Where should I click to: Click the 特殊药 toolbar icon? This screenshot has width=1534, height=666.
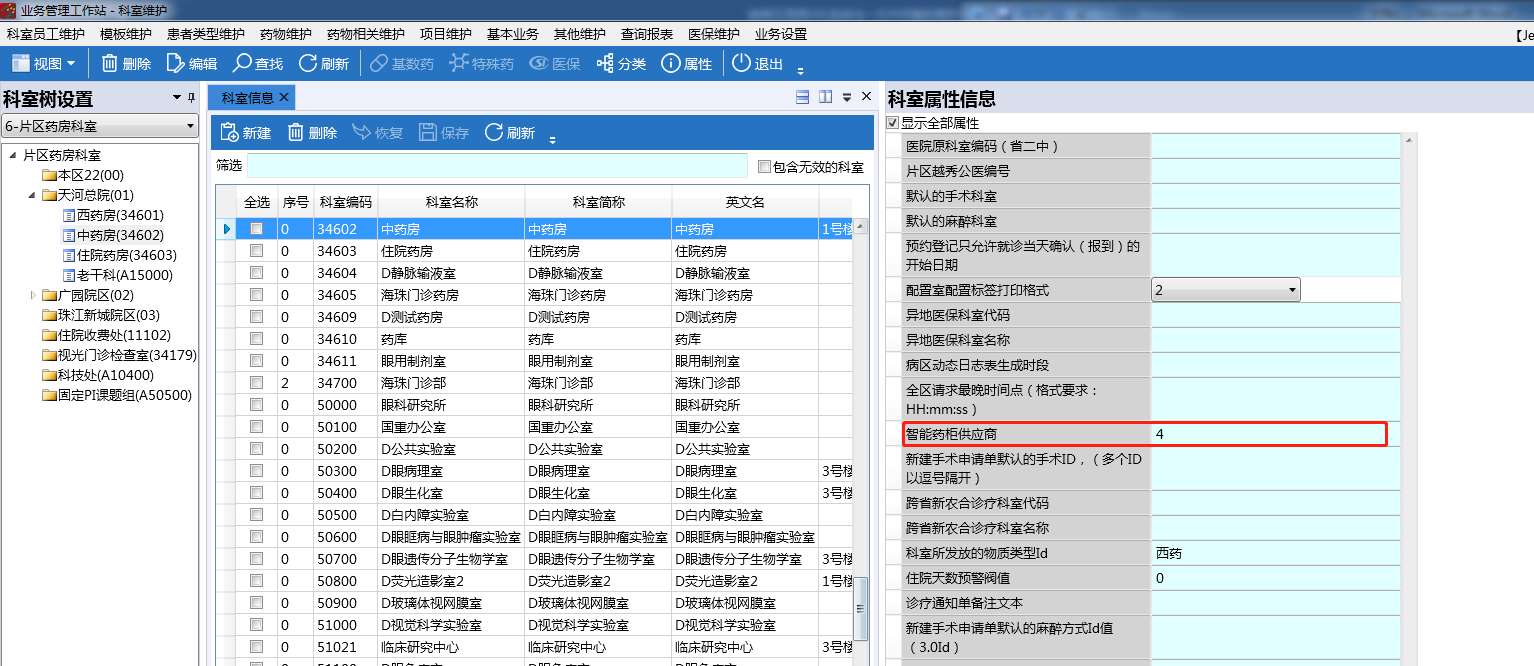click(458, 63)
